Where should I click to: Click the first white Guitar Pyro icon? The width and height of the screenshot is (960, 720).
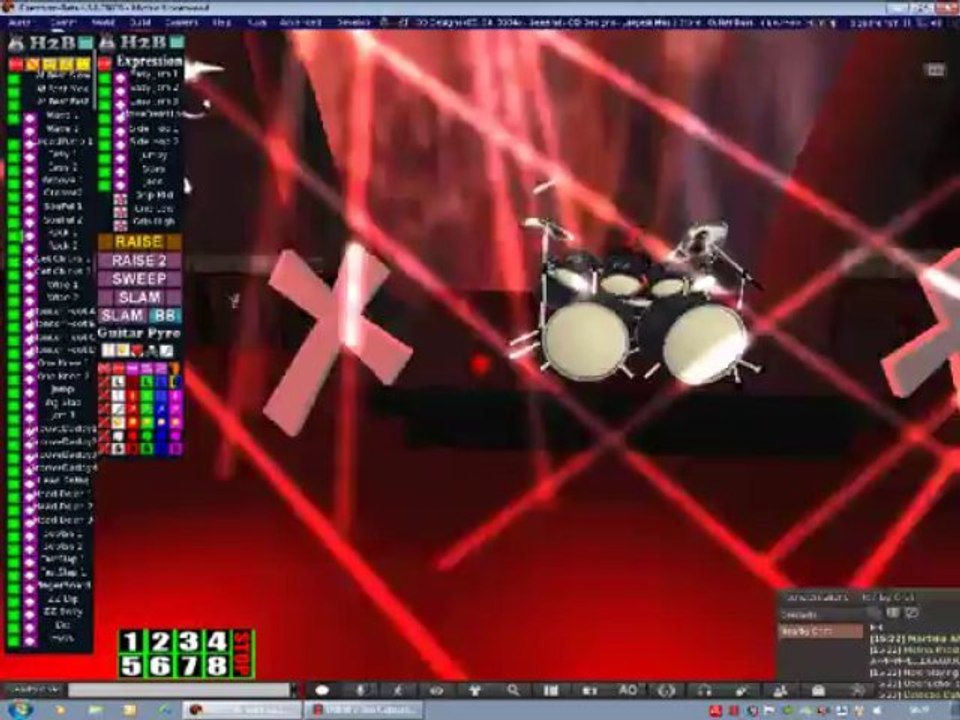108,350
